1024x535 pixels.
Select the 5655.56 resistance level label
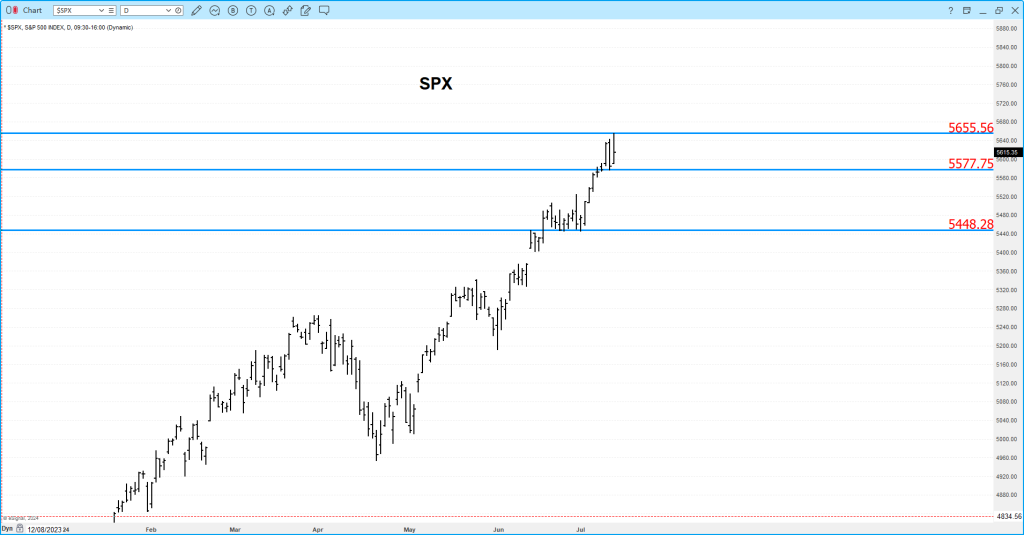970,128
